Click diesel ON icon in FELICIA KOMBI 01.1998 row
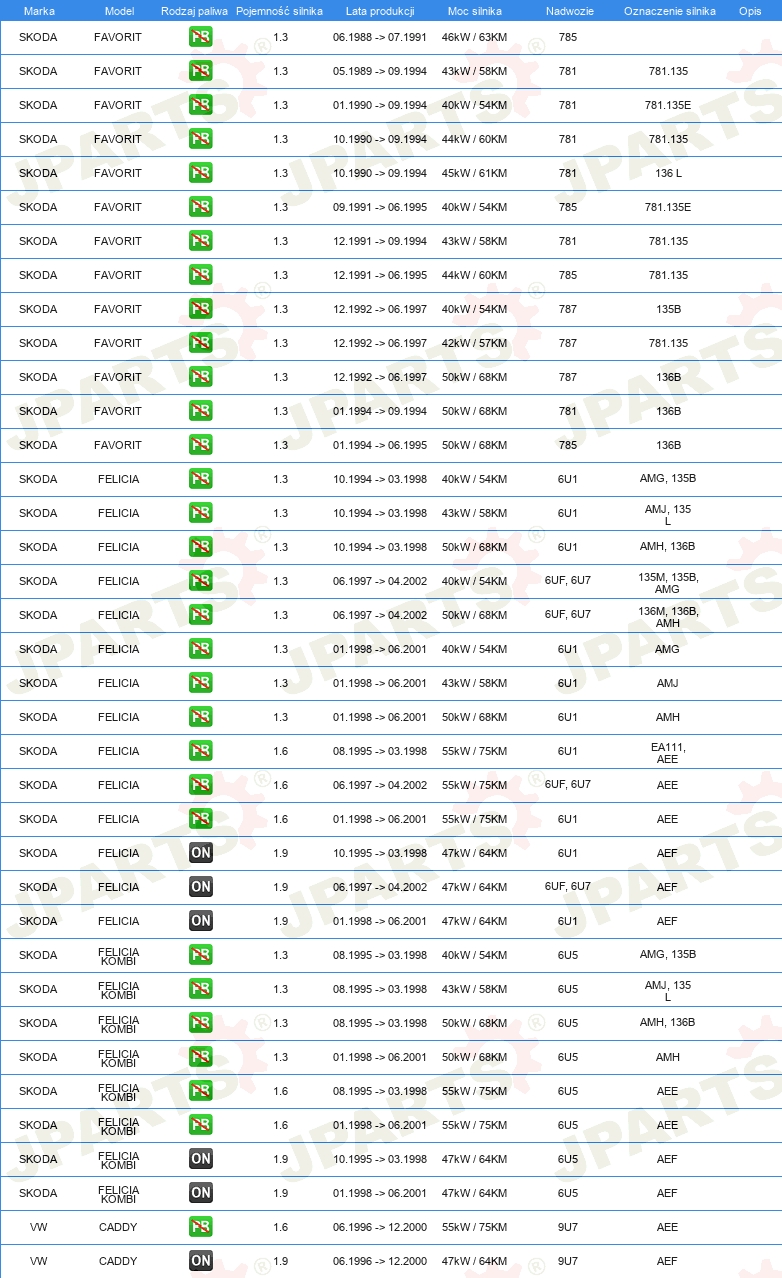 pos(200,1193)
